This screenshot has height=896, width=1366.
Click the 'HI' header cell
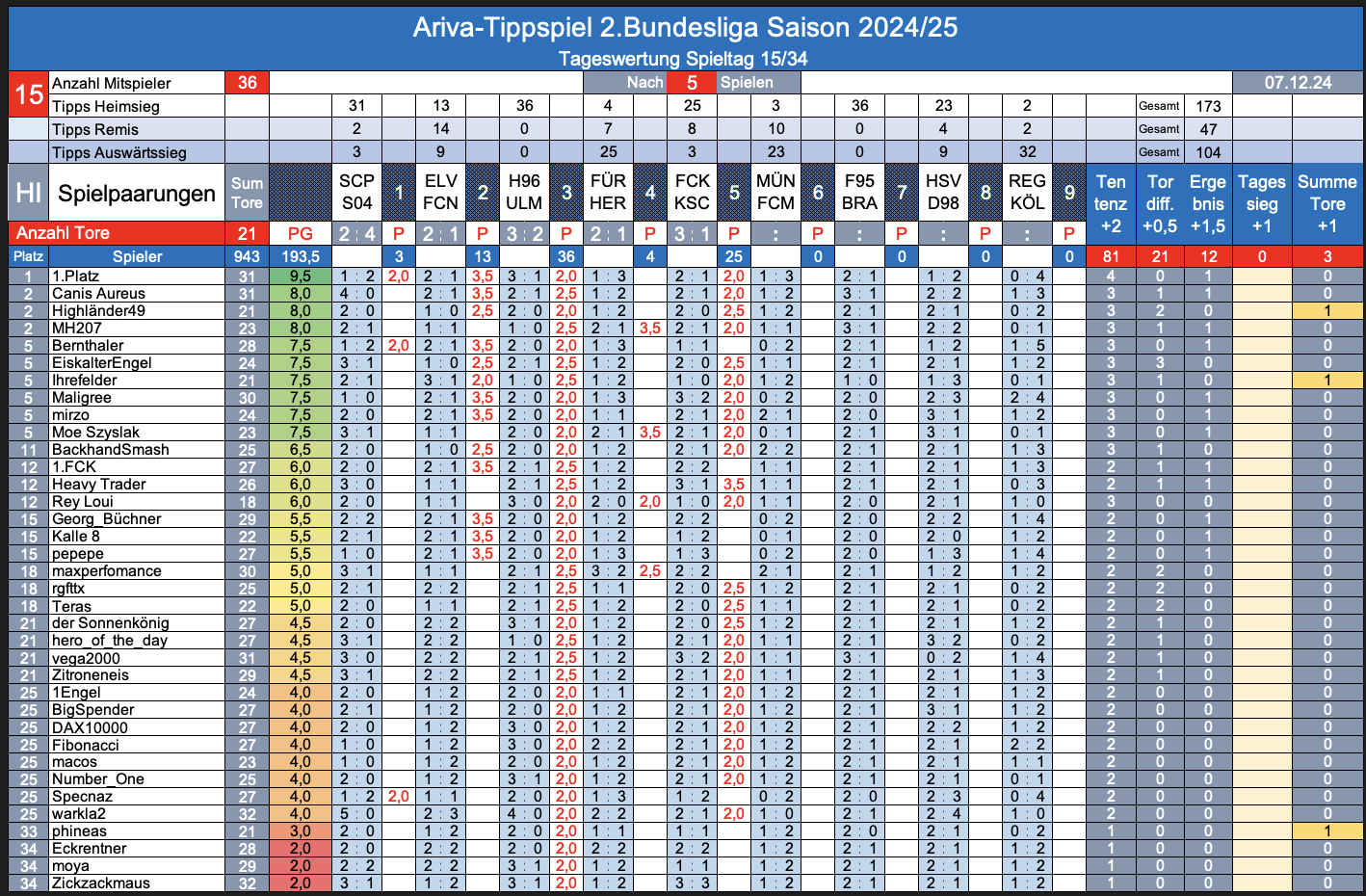[28, 193]
